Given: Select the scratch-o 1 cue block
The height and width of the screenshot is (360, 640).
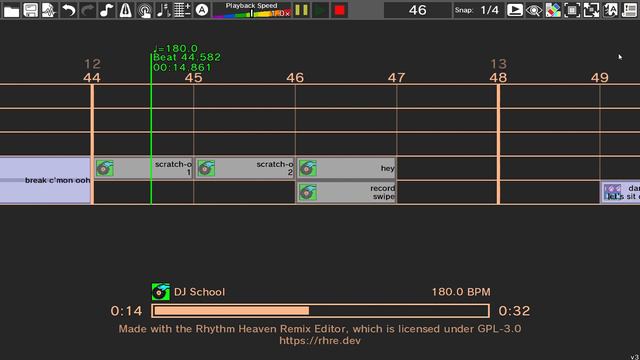Looking at the screenshot, I should point(143,168).
